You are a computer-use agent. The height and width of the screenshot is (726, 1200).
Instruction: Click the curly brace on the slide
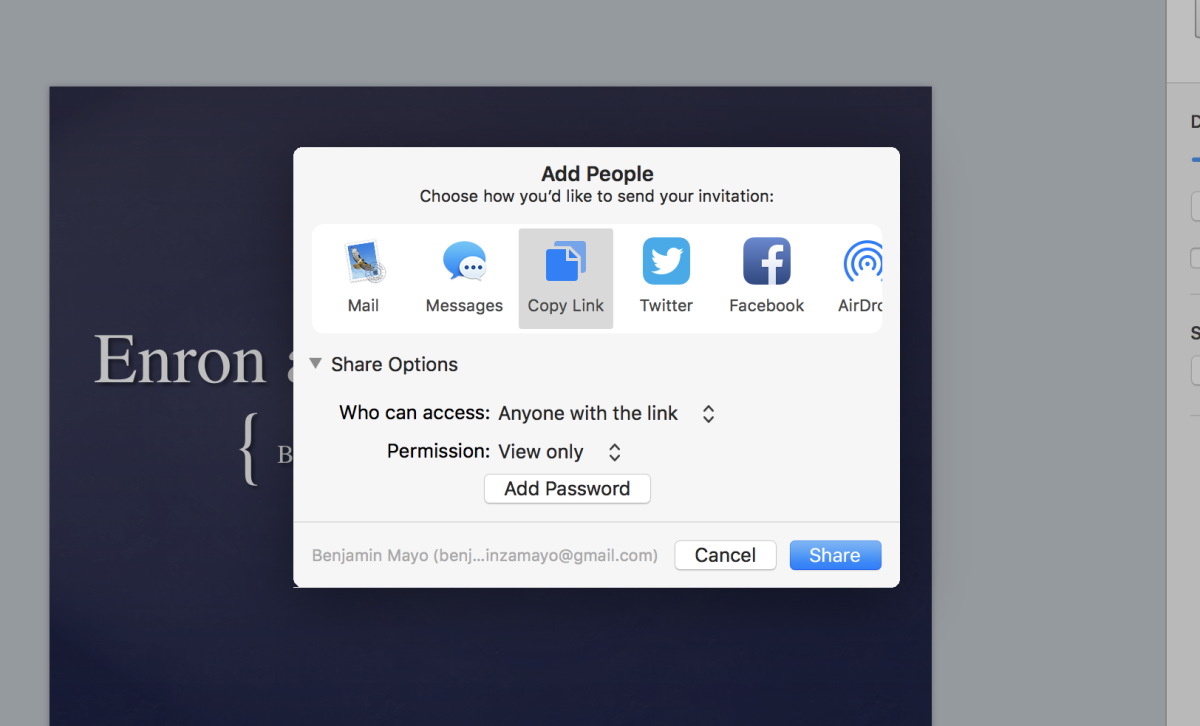click(x=250, y=450)
